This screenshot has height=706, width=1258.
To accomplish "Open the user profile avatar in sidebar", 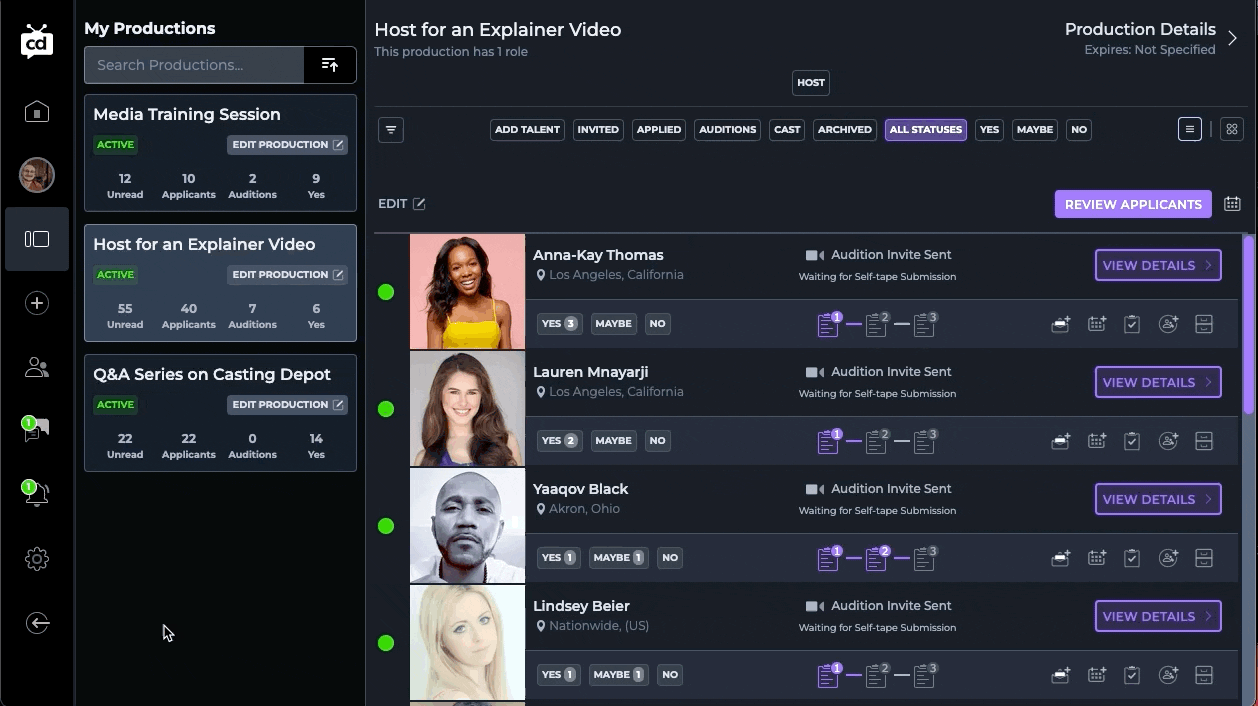I will (37, 175).
